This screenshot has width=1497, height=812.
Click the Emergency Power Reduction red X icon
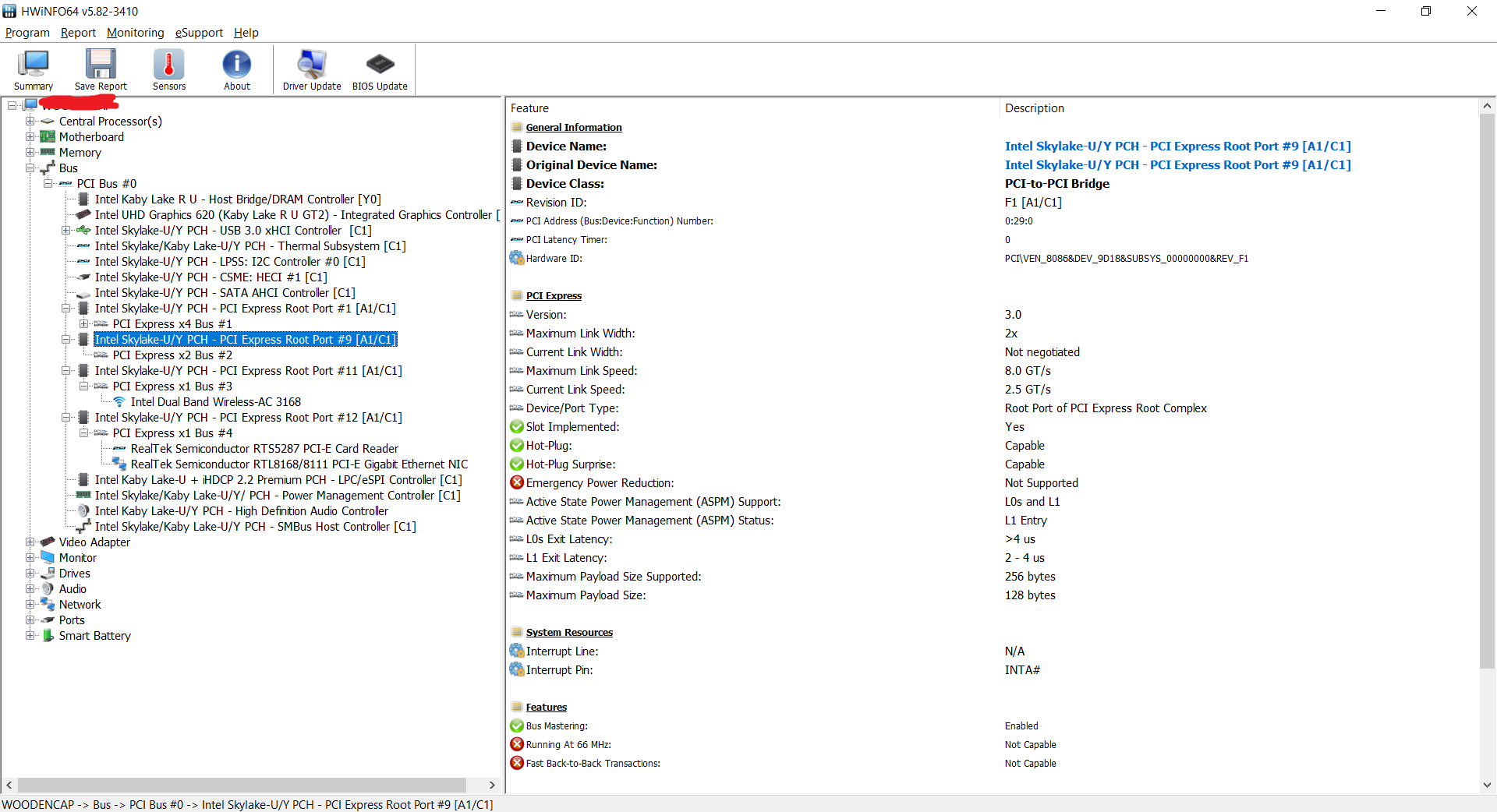(517, 482)
